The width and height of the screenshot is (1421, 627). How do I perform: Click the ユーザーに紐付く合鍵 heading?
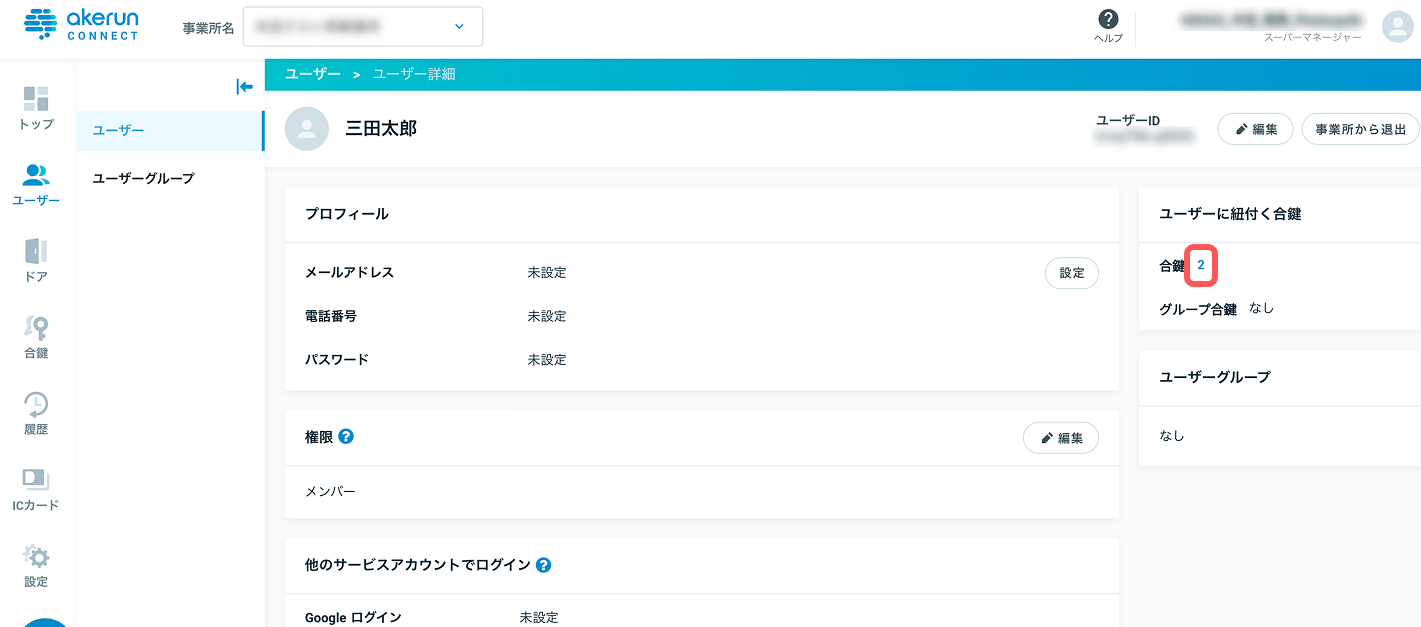(1230, 214)
